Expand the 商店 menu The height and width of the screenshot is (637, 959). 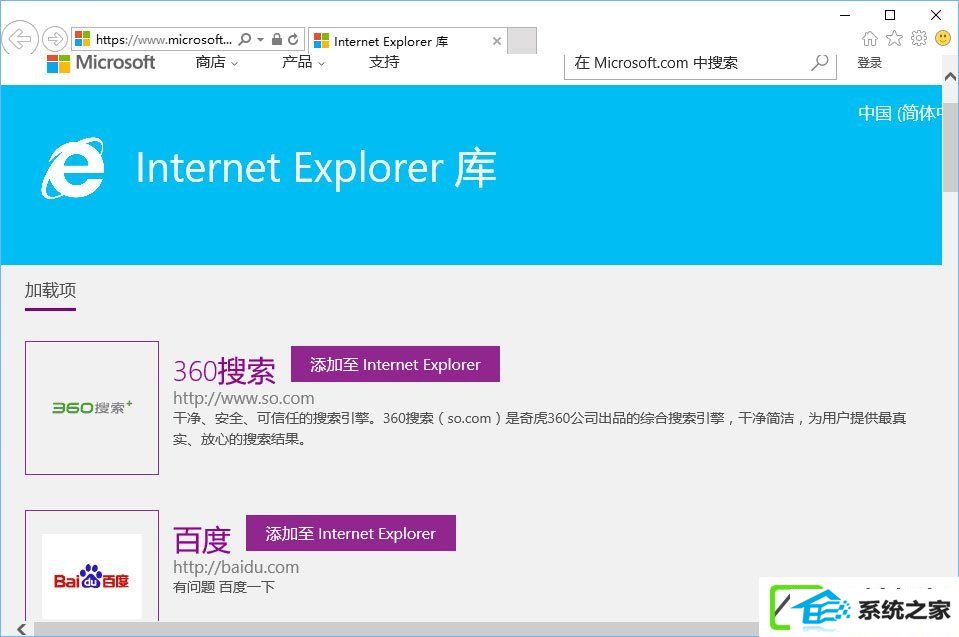coord(217,62)
